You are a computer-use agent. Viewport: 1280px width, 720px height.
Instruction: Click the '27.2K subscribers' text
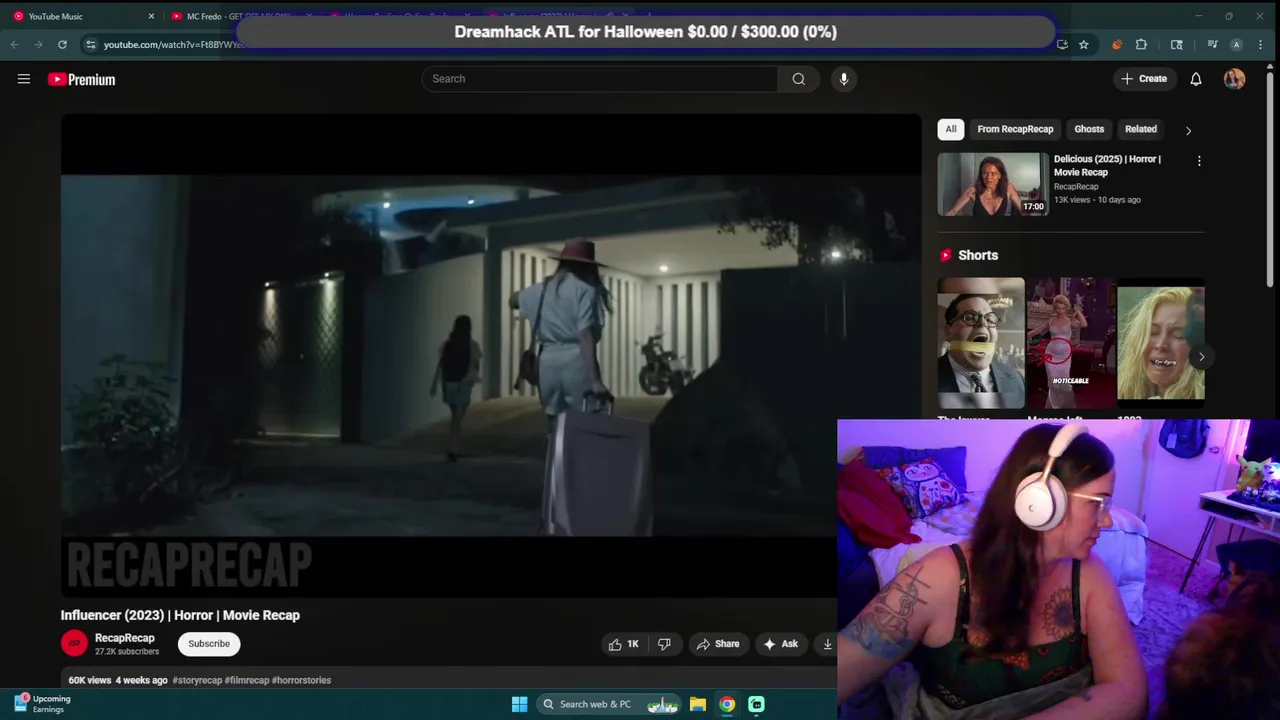tap(127, 652)
